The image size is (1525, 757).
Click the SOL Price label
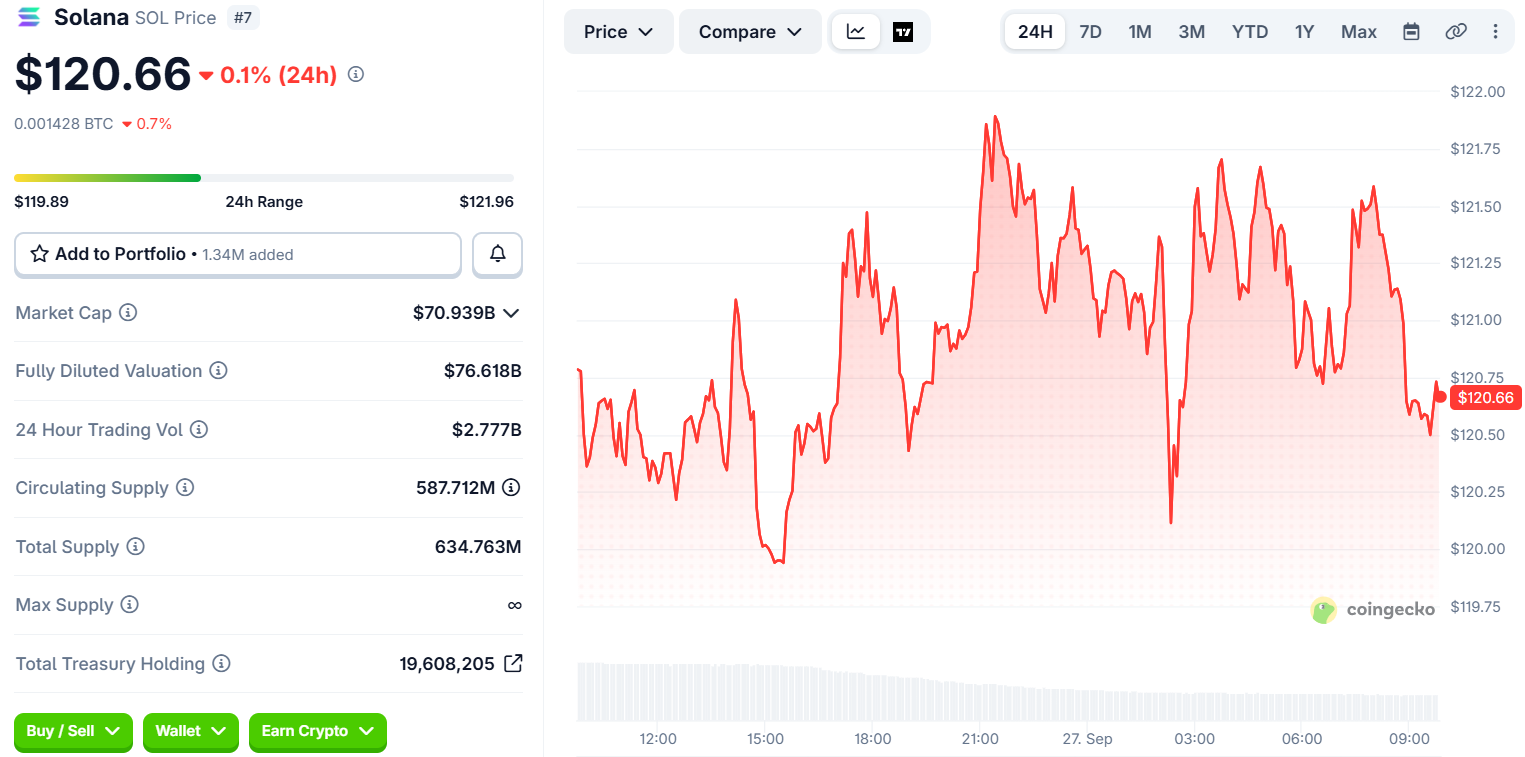click(176, 17)
